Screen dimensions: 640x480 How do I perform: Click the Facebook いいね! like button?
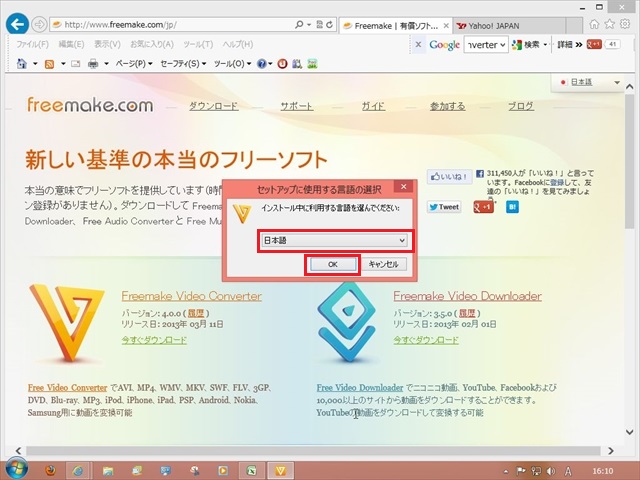(447, 175)
